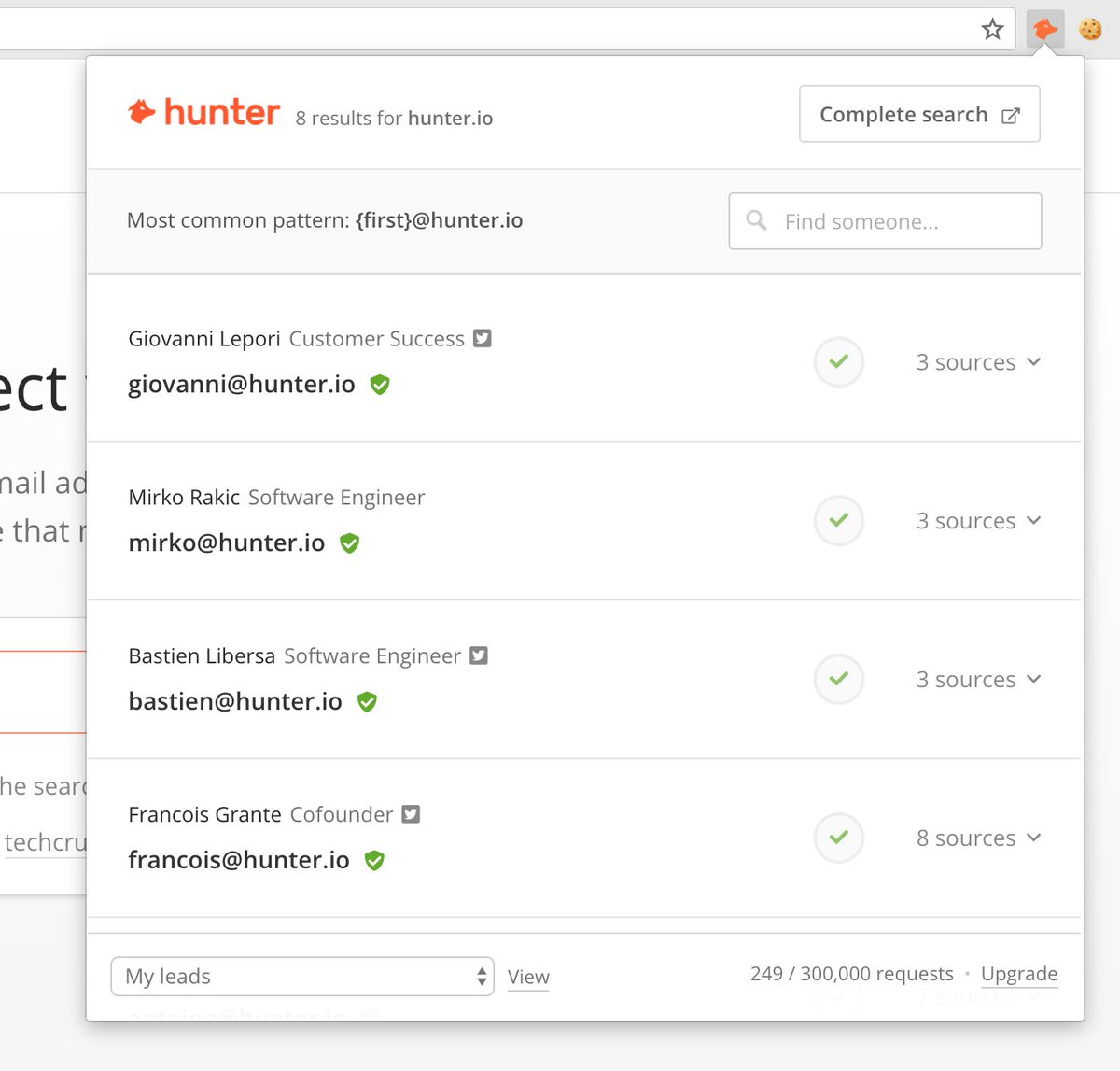The image size is (1120, 1071).
Task: Click Cofounder title of Francois Grante
Action: click(x=342, y=815)
